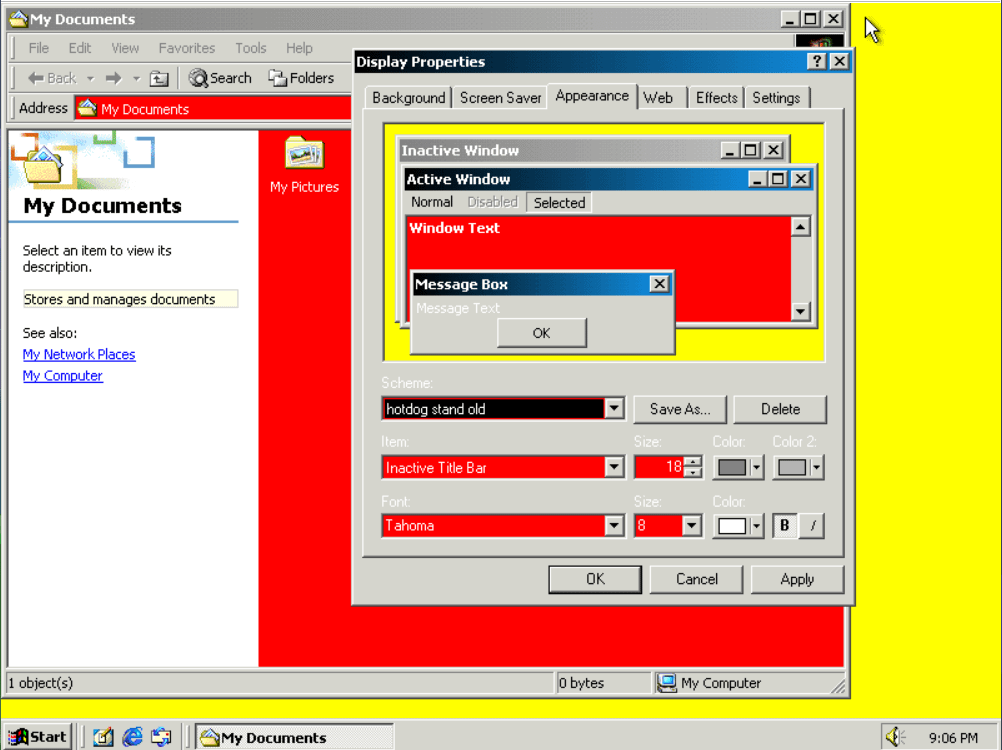Click the Start button
Image resolution: width=1002 pixels, height=750 pixels.
(x=38, y=737)
